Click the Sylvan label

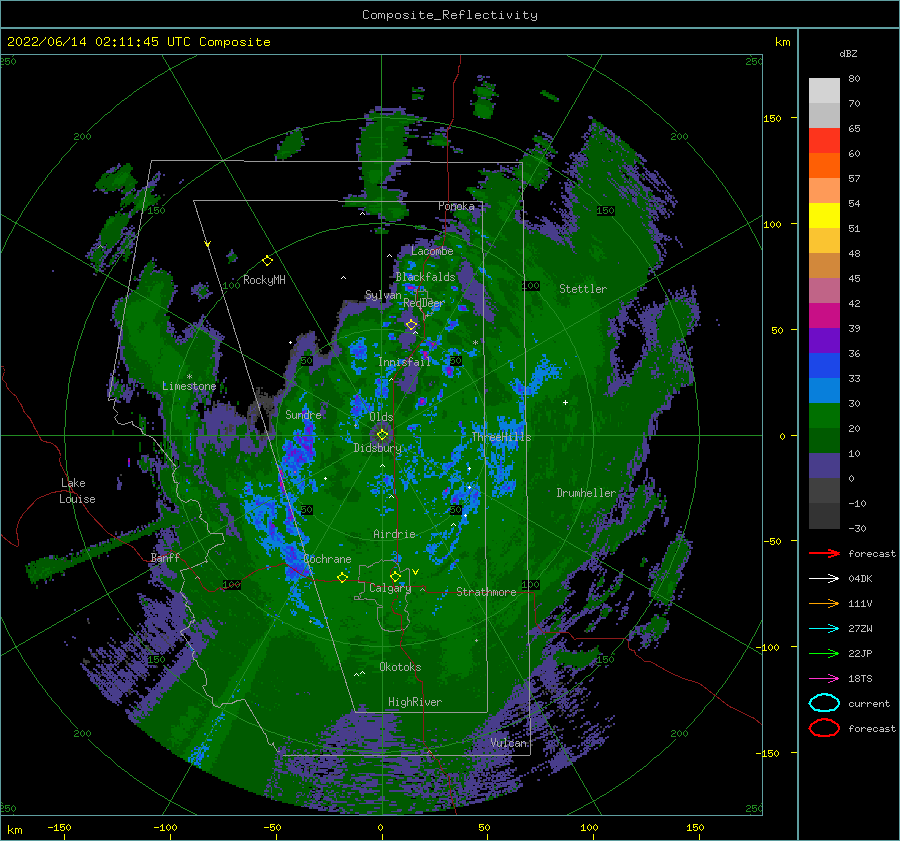pos(383,295)
